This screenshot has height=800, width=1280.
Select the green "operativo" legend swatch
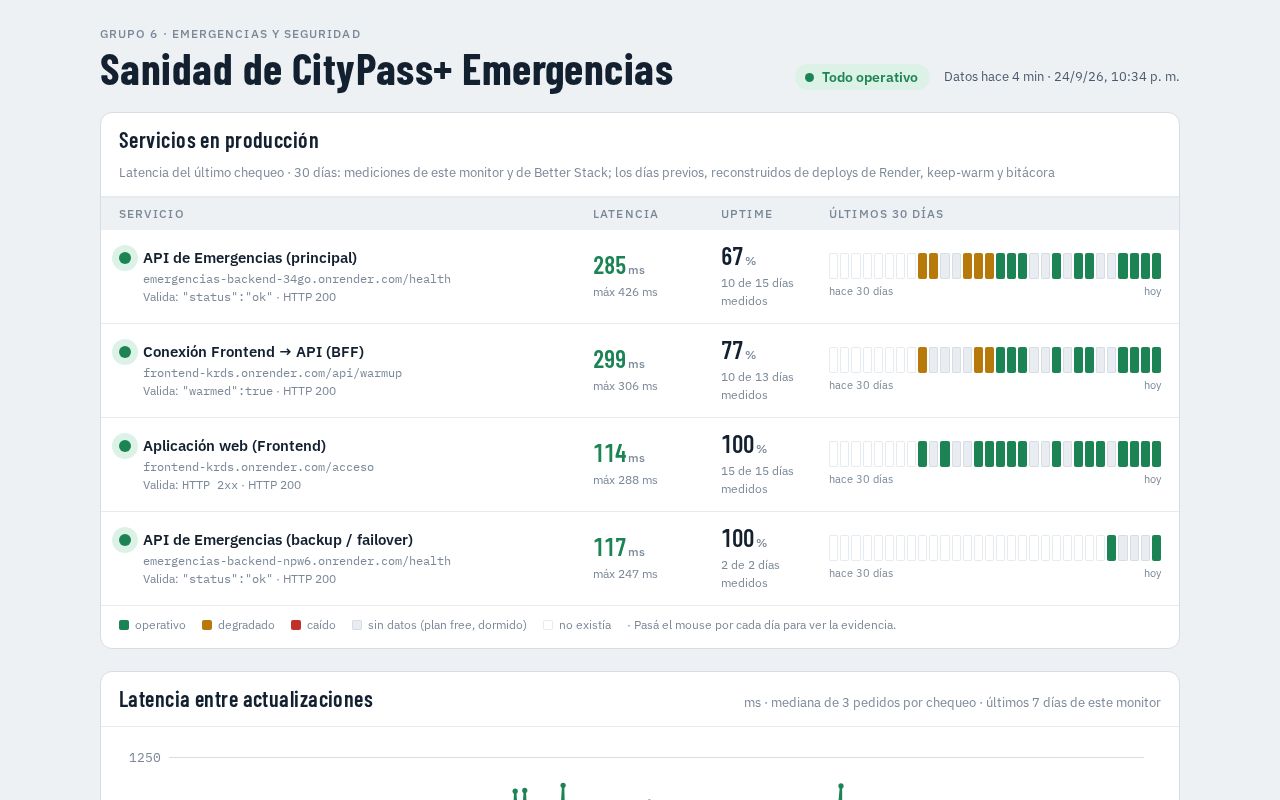[x=124, y=625]
